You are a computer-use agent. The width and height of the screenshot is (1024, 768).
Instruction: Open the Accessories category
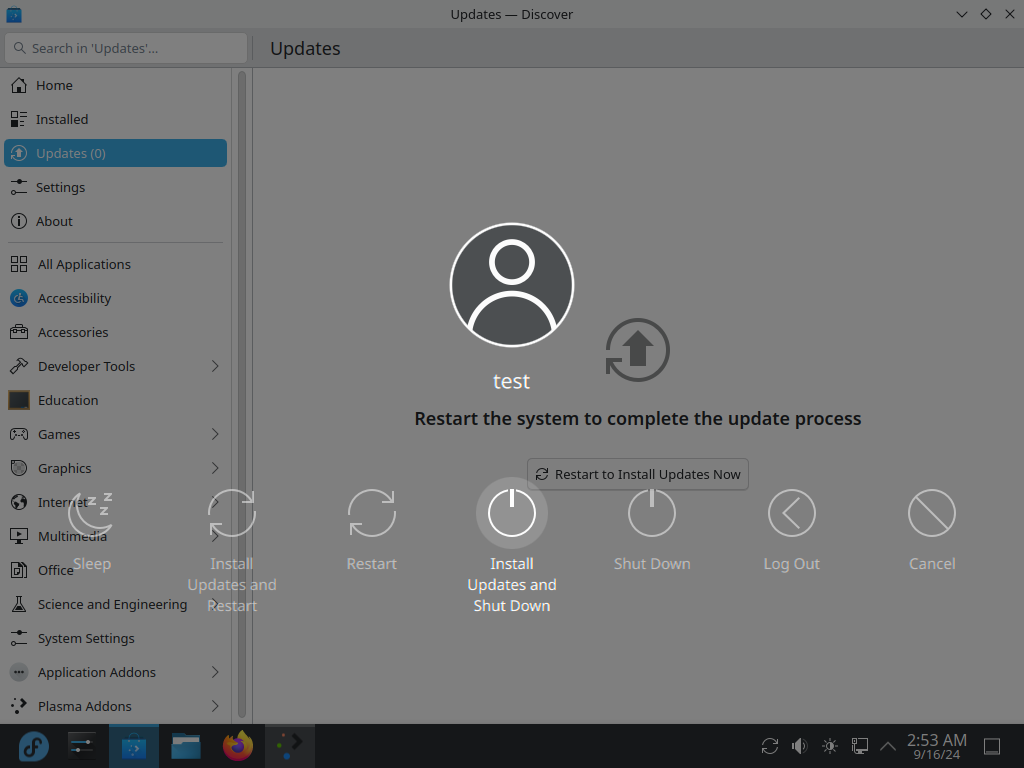point(116,332)
